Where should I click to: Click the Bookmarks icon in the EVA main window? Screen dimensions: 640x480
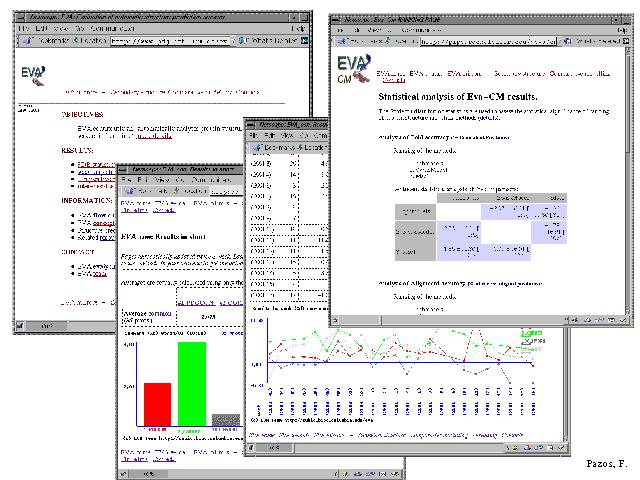point(28,40)
